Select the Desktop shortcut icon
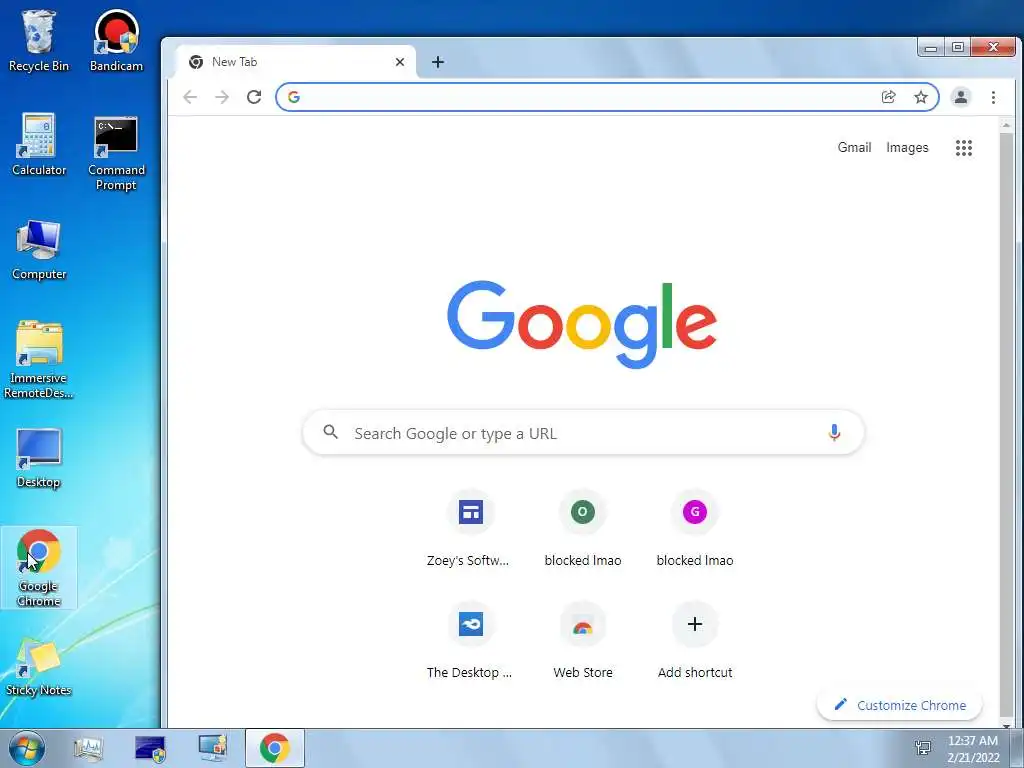The height and width of the screenshot is (768, 1024). click(39, 458)
